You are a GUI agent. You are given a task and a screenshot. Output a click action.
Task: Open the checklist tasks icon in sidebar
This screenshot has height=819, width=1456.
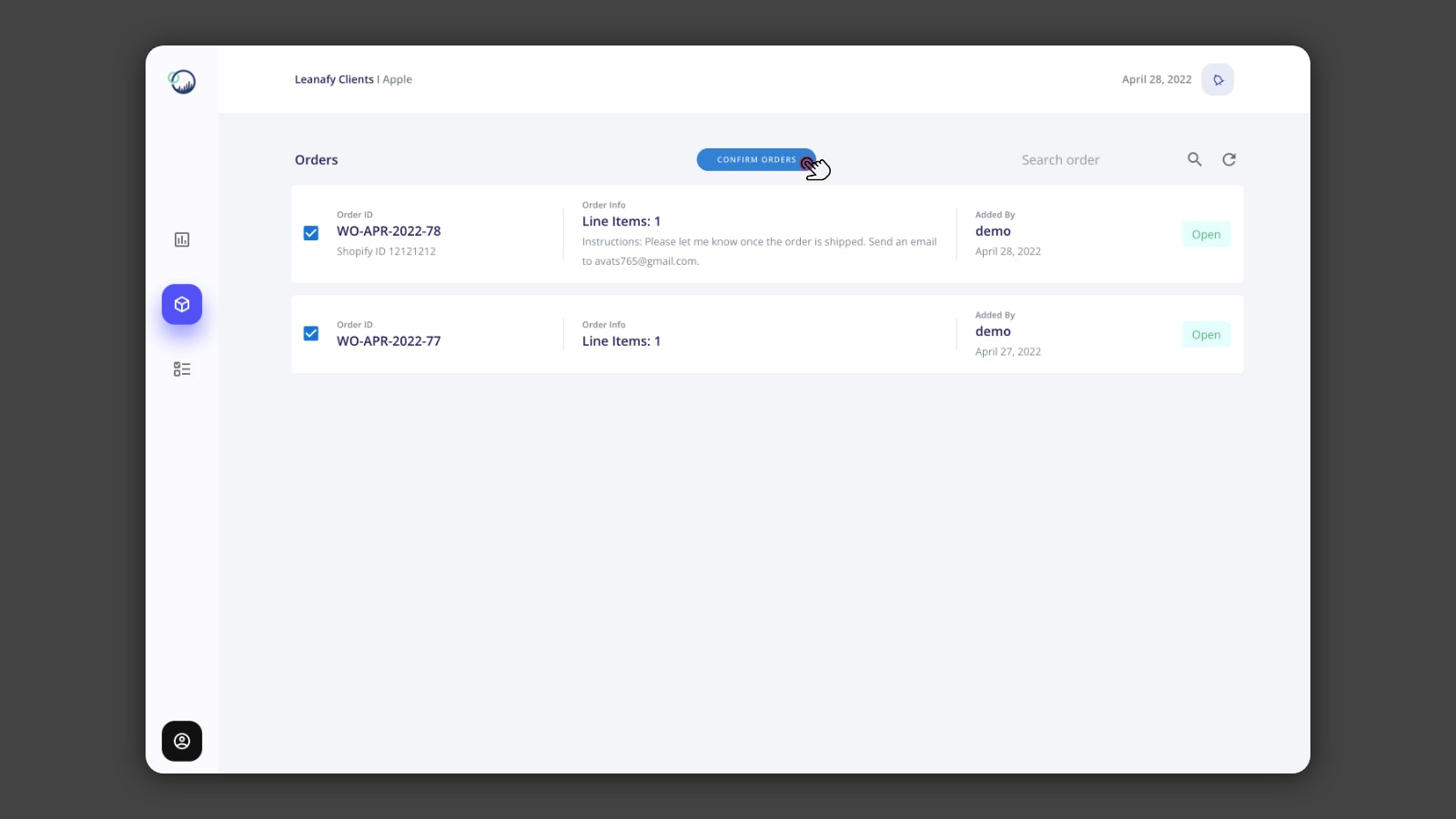point(181,369)
